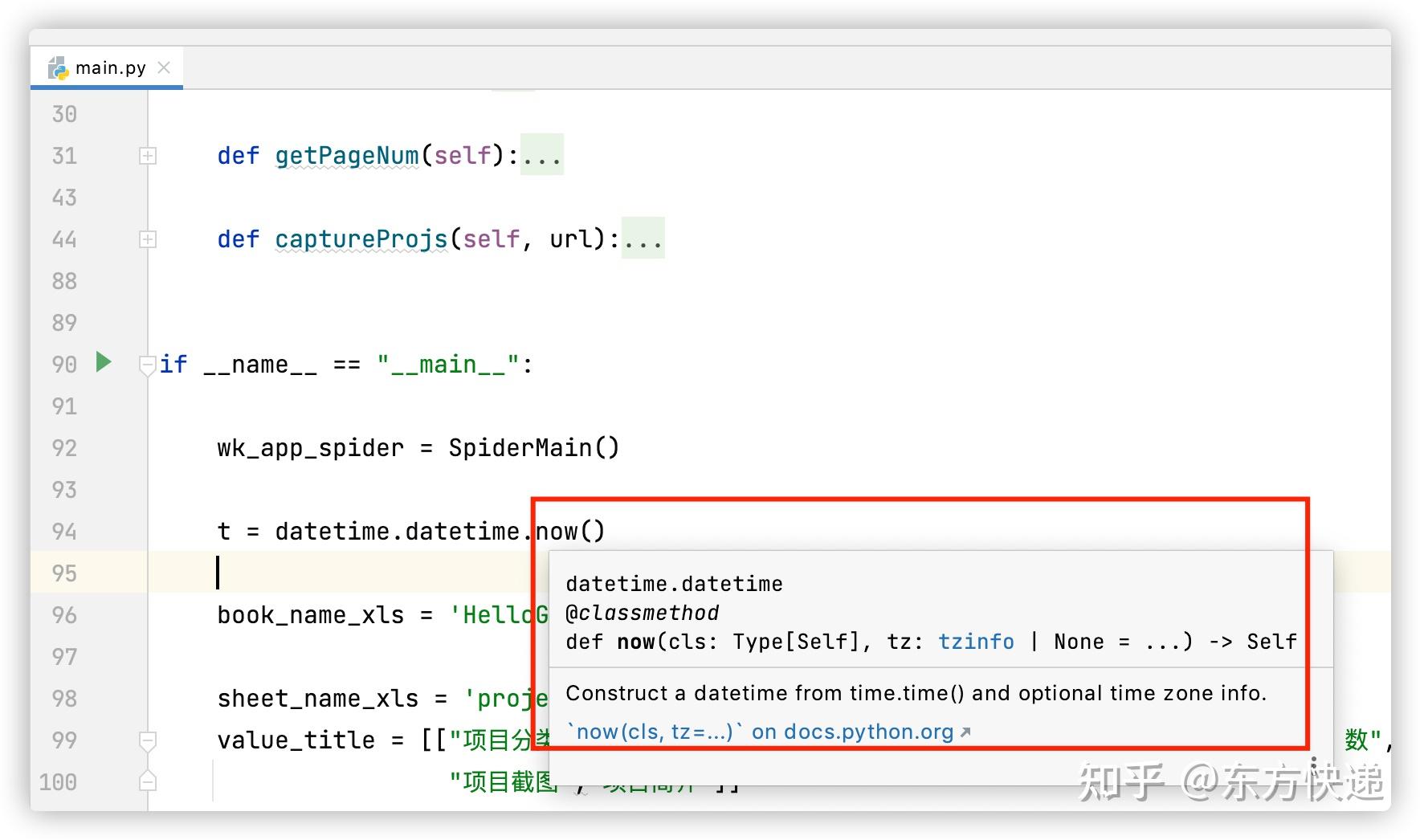Expand the folded getPageNum method via gutter plus
This screenshot has height=840, width=1420.
148,156
